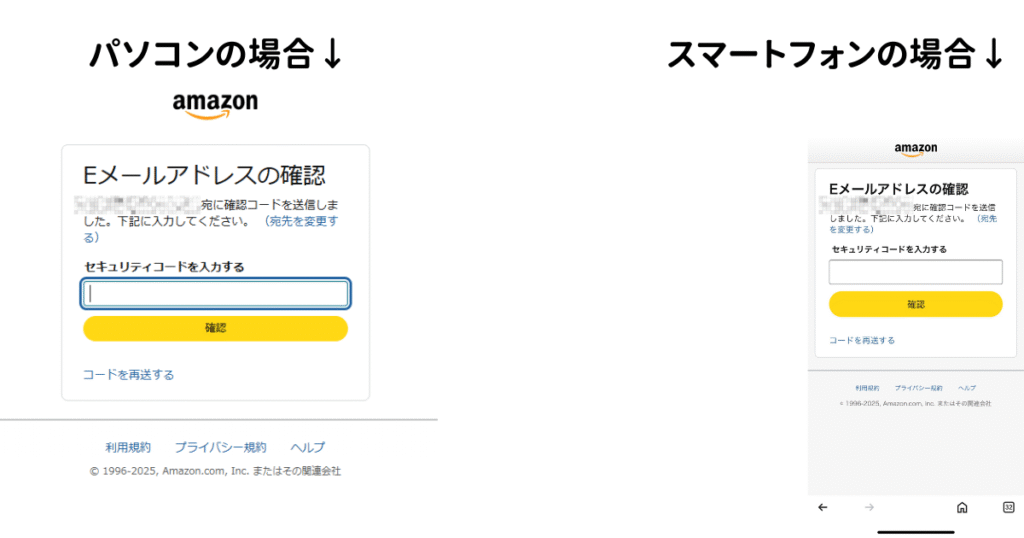
Task: Open ヘルプ in the smartphone footer
Action: point(967,388)
